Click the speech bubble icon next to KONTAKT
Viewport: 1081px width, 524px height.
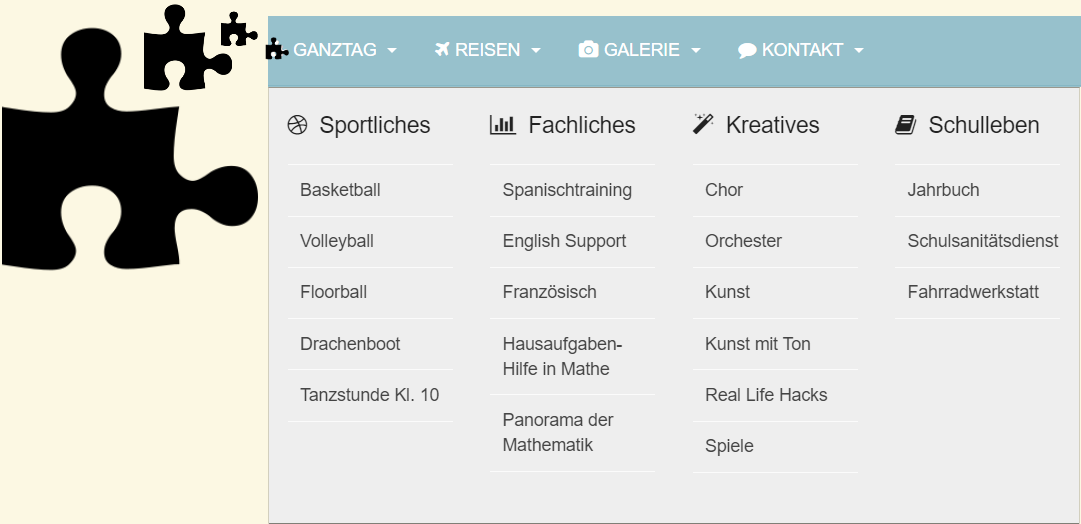tap(747, 50)
